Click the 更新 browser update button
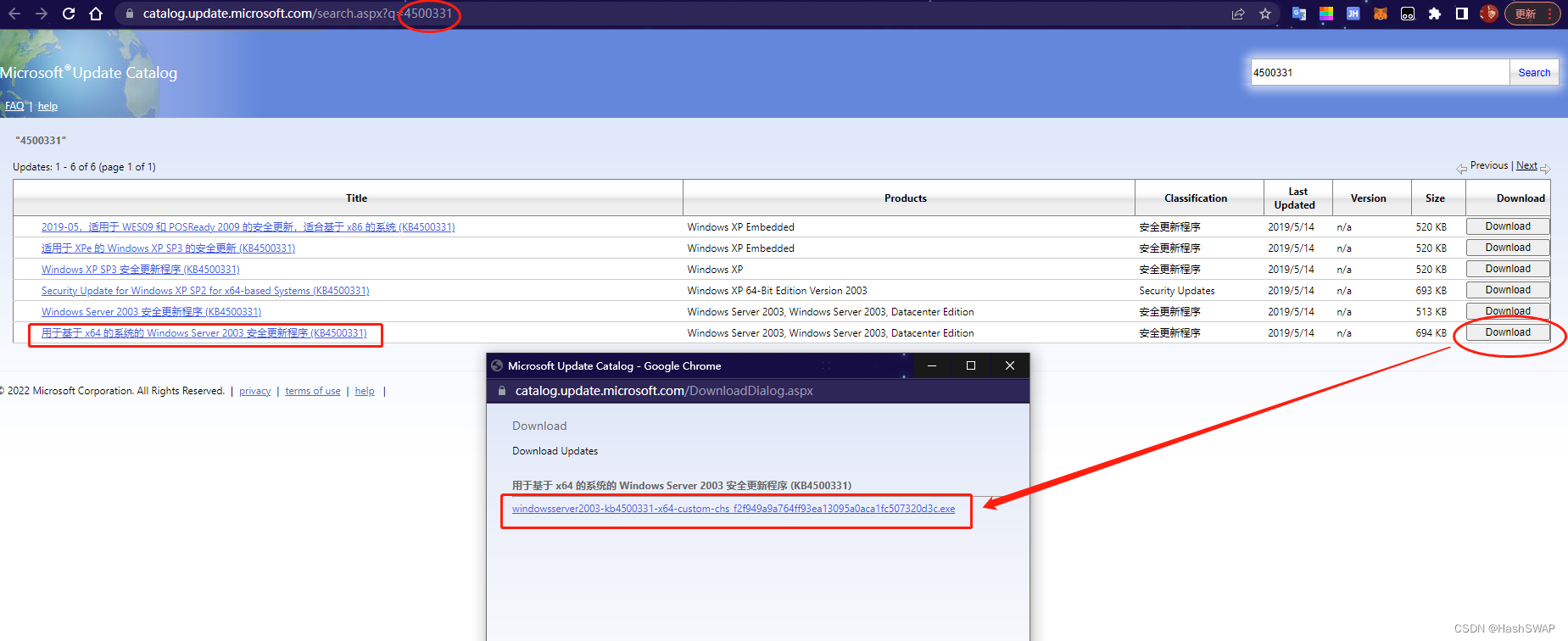This screenshot has width=1568, height=641. (1532, 14)
